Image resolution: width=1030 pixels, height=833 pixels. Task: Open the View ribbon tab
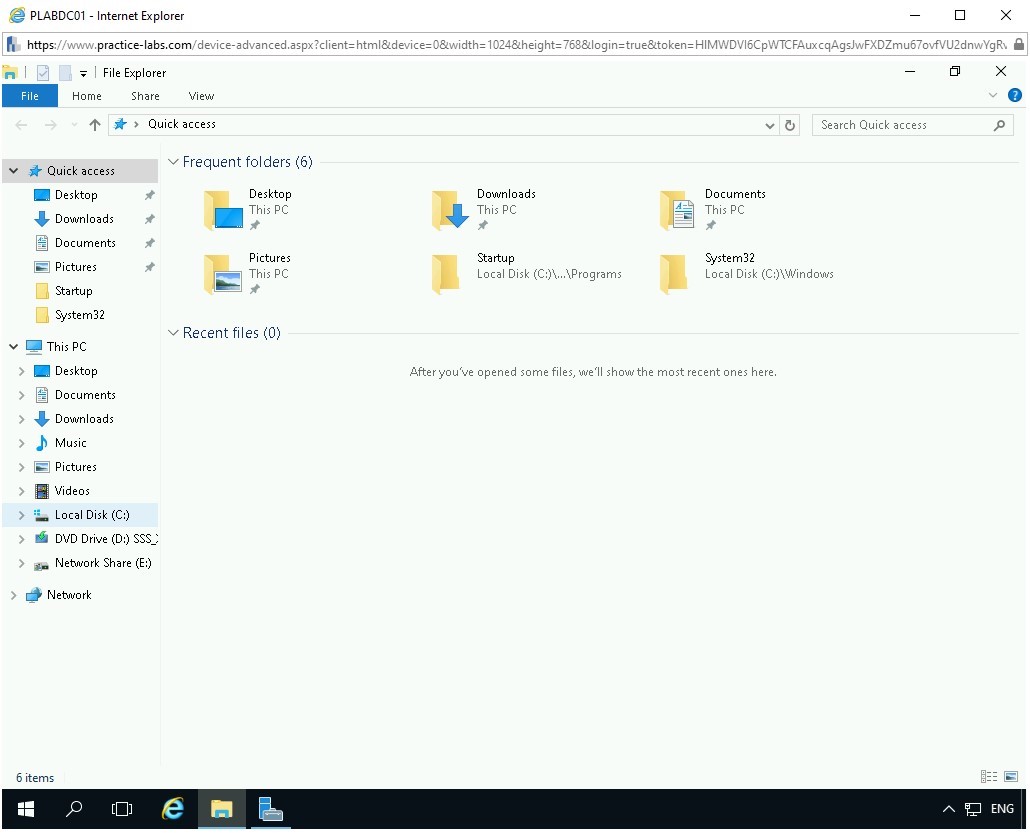pyautogui.click(x=201, y=96)
